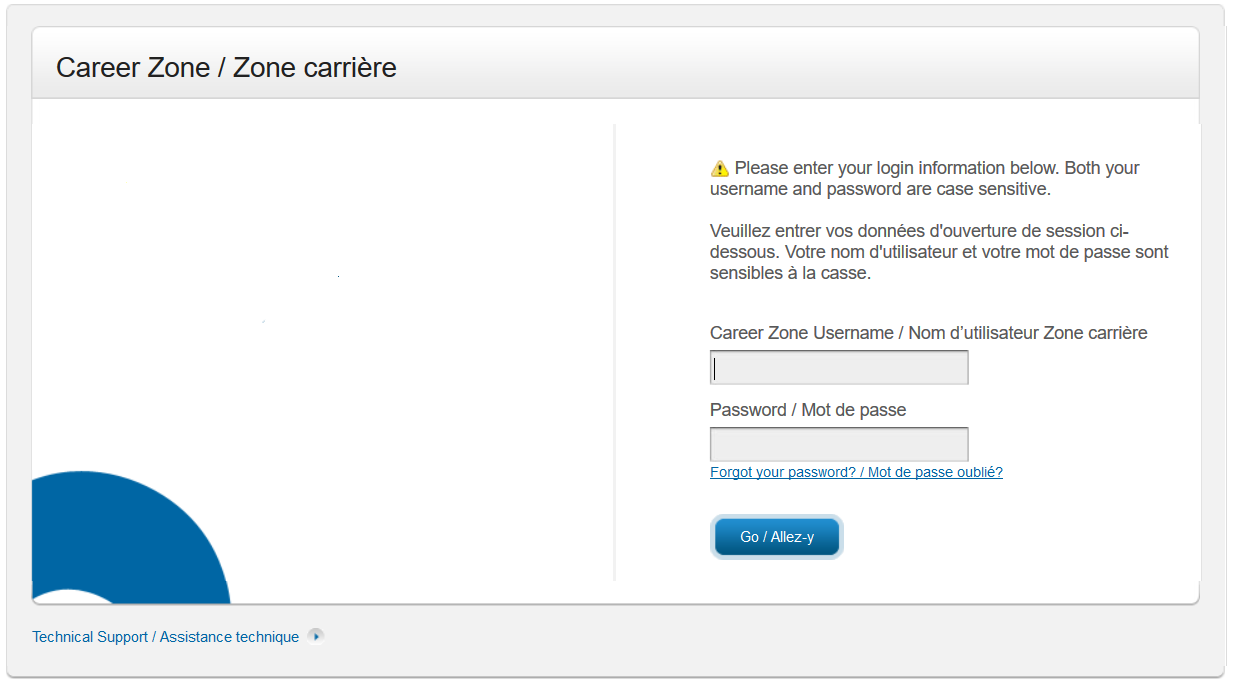Focus the Career Zone Username field

click(838, 367)
